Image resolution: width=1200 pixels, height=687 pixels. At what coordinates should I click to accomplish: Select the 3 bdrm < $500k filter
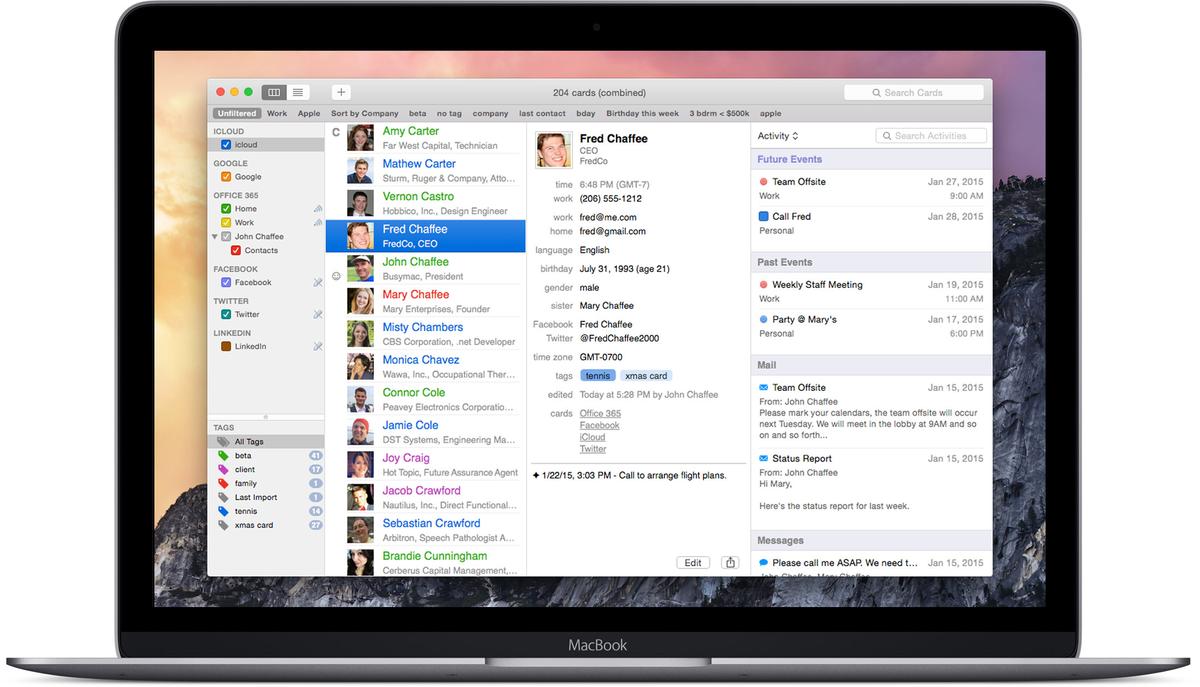click(x=719, y=114)
